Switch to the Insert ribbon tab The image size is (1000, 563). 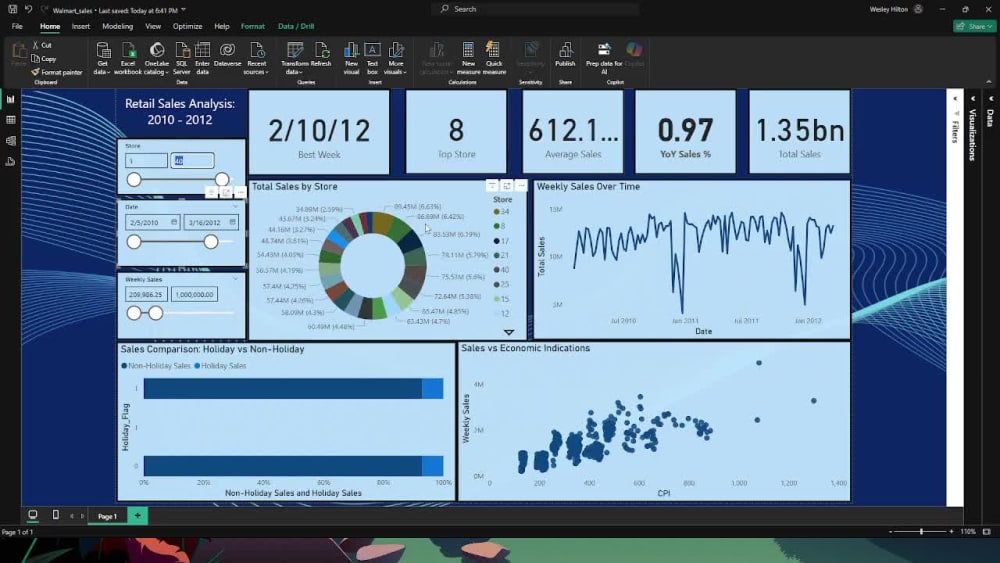(81, 26)
